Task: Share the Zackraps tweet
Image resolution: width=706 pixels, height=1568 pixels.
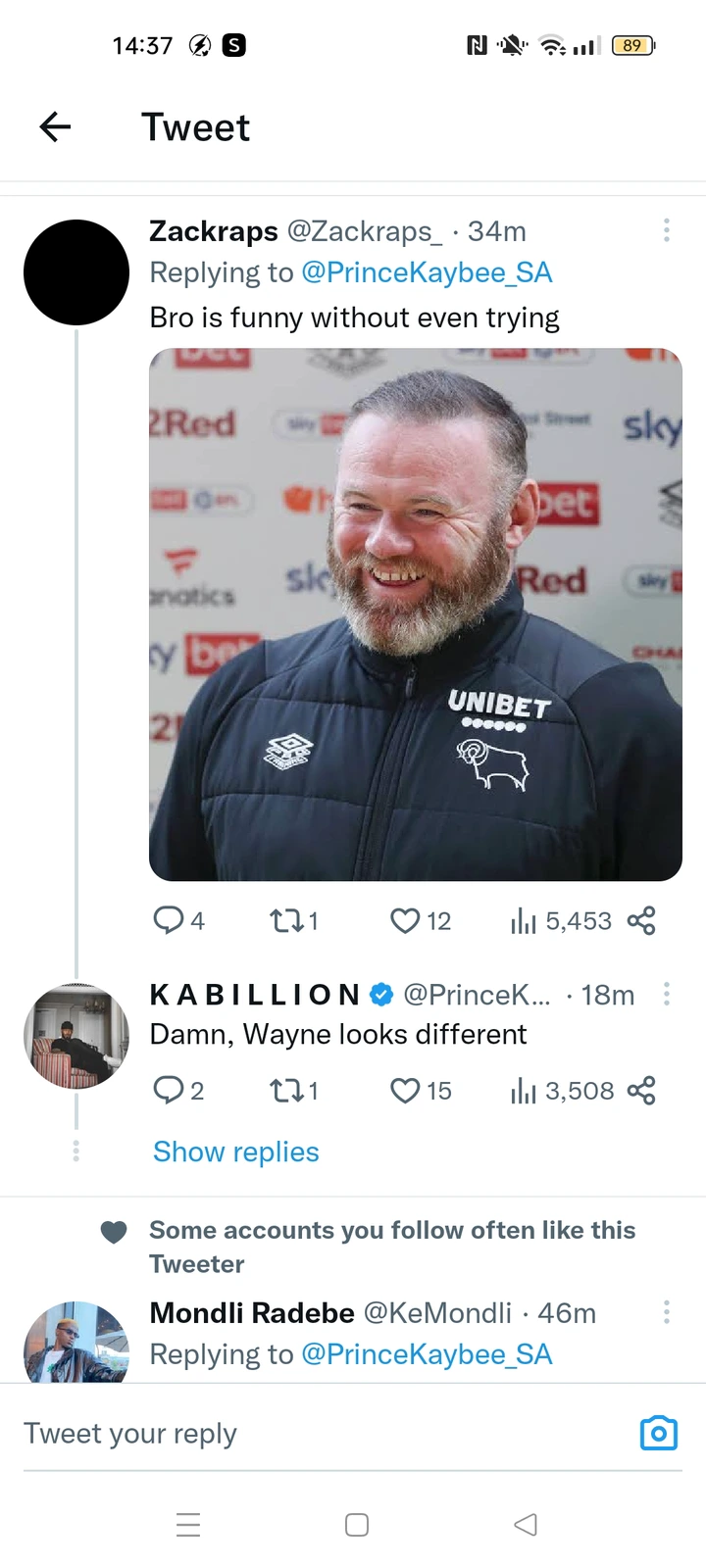Action: pos(641,920)
